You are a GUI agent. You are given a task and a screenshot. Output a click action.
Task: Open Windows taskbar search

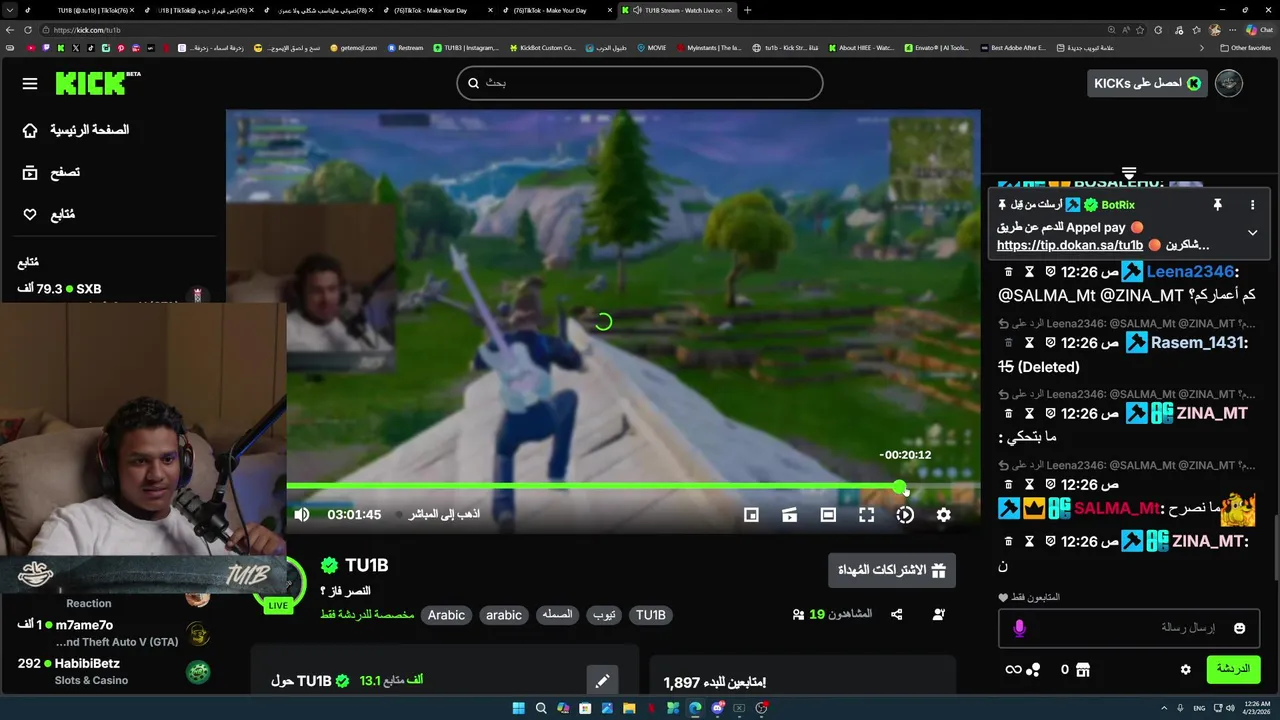point(541,708)
